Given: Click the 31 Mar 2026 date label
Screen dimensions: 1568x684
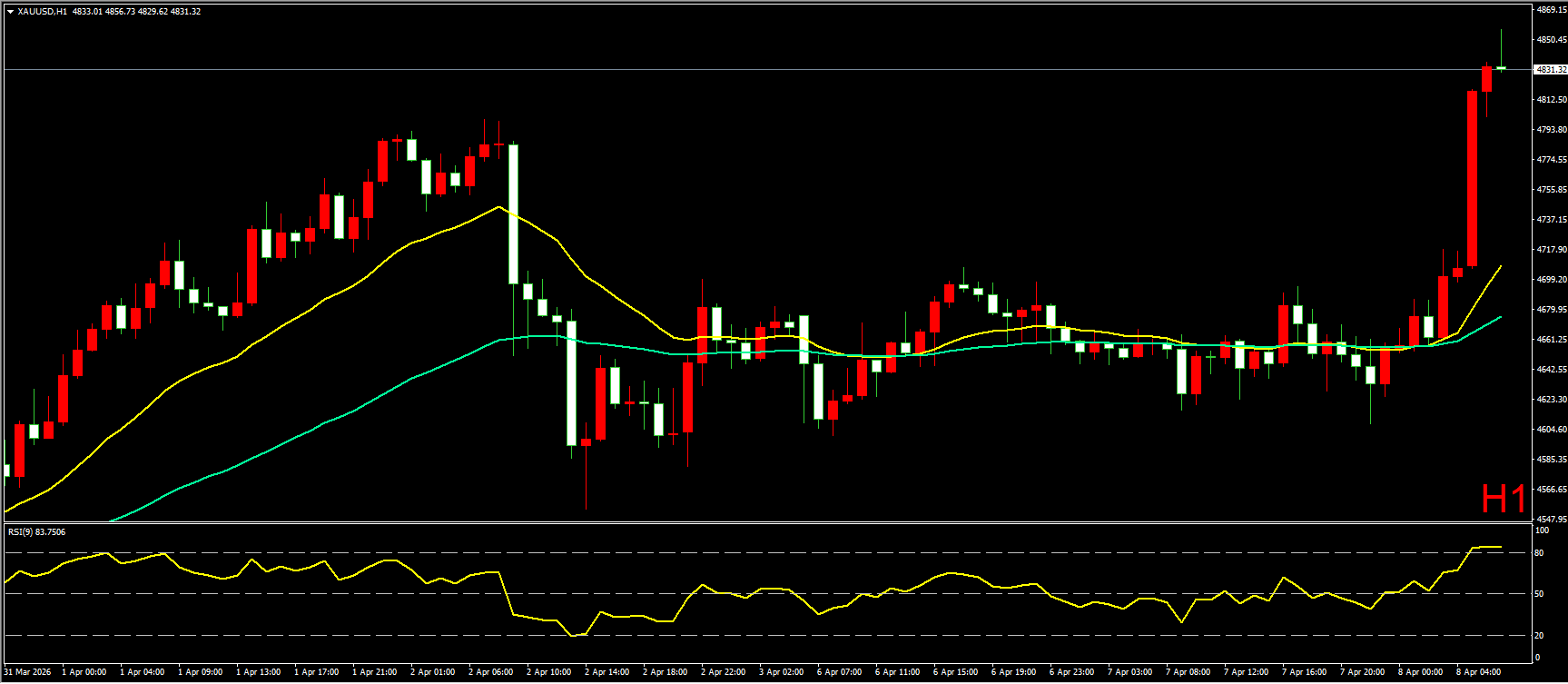Looking at the screenshot, I should (x=27, y=672).
